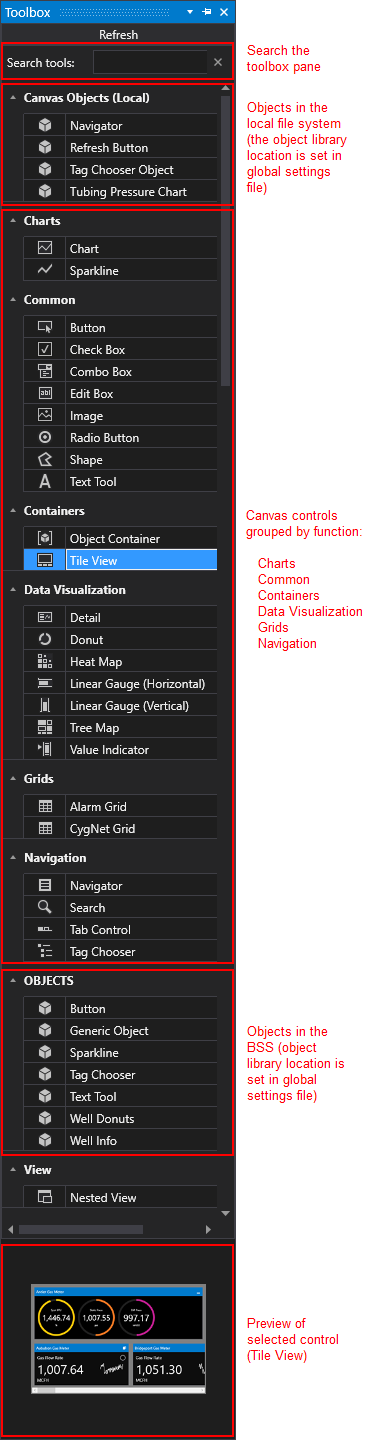
Task: Select the Linear Gauge (Horizontal) icon
Action: click(44, 684)
